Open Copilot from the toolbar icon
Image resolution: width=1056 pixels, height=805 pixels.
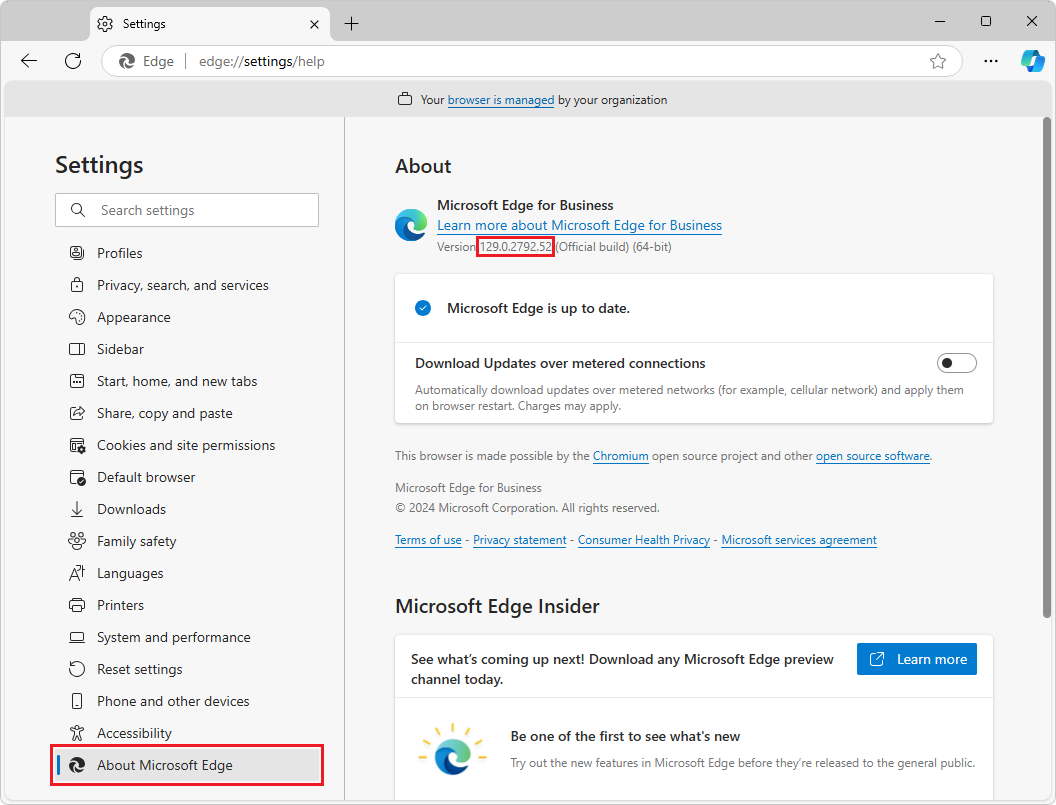pos(1032,61)
